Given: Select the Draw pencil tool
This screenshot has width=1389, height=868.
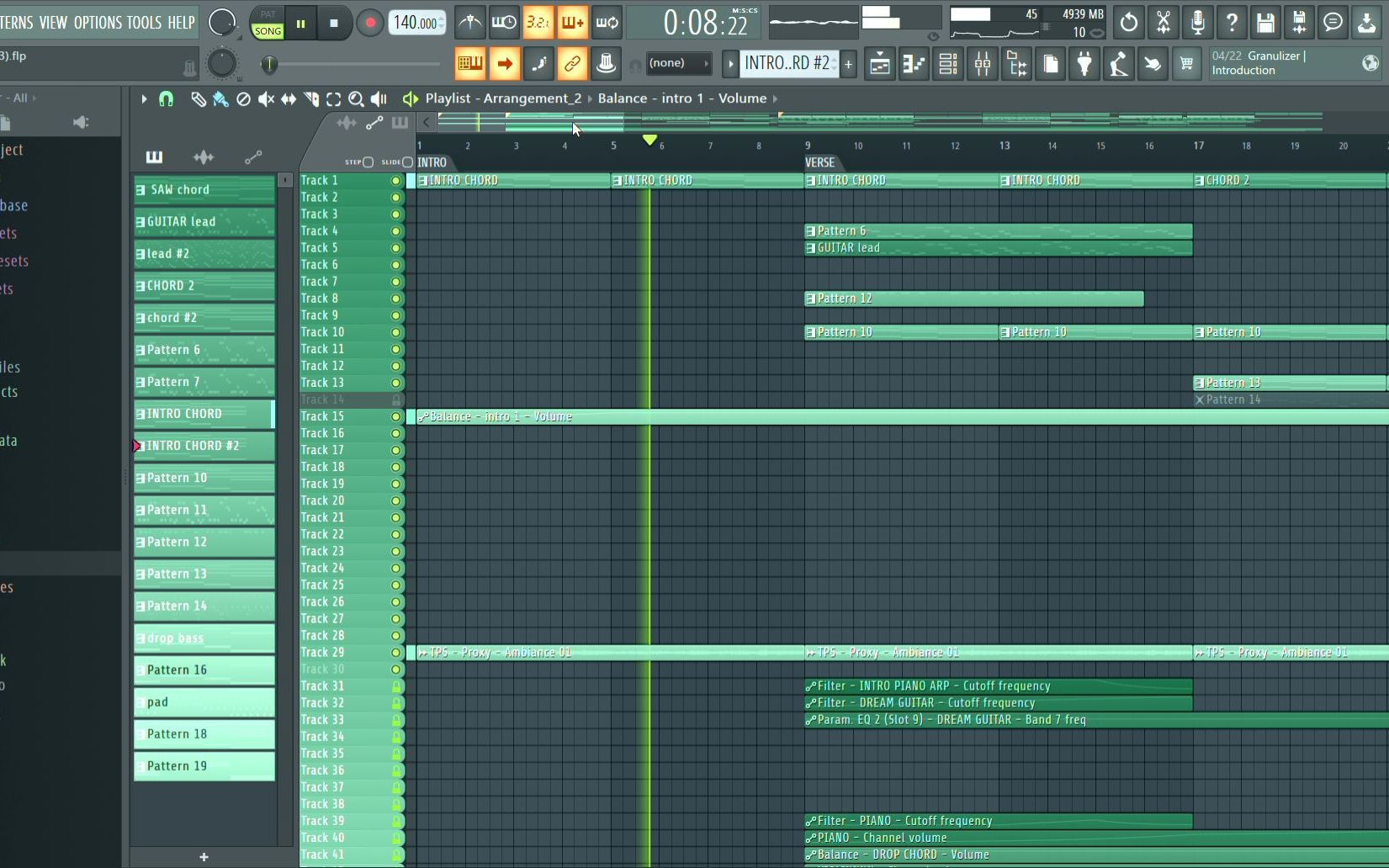Looking at the screenshot, I should [198, 99].
